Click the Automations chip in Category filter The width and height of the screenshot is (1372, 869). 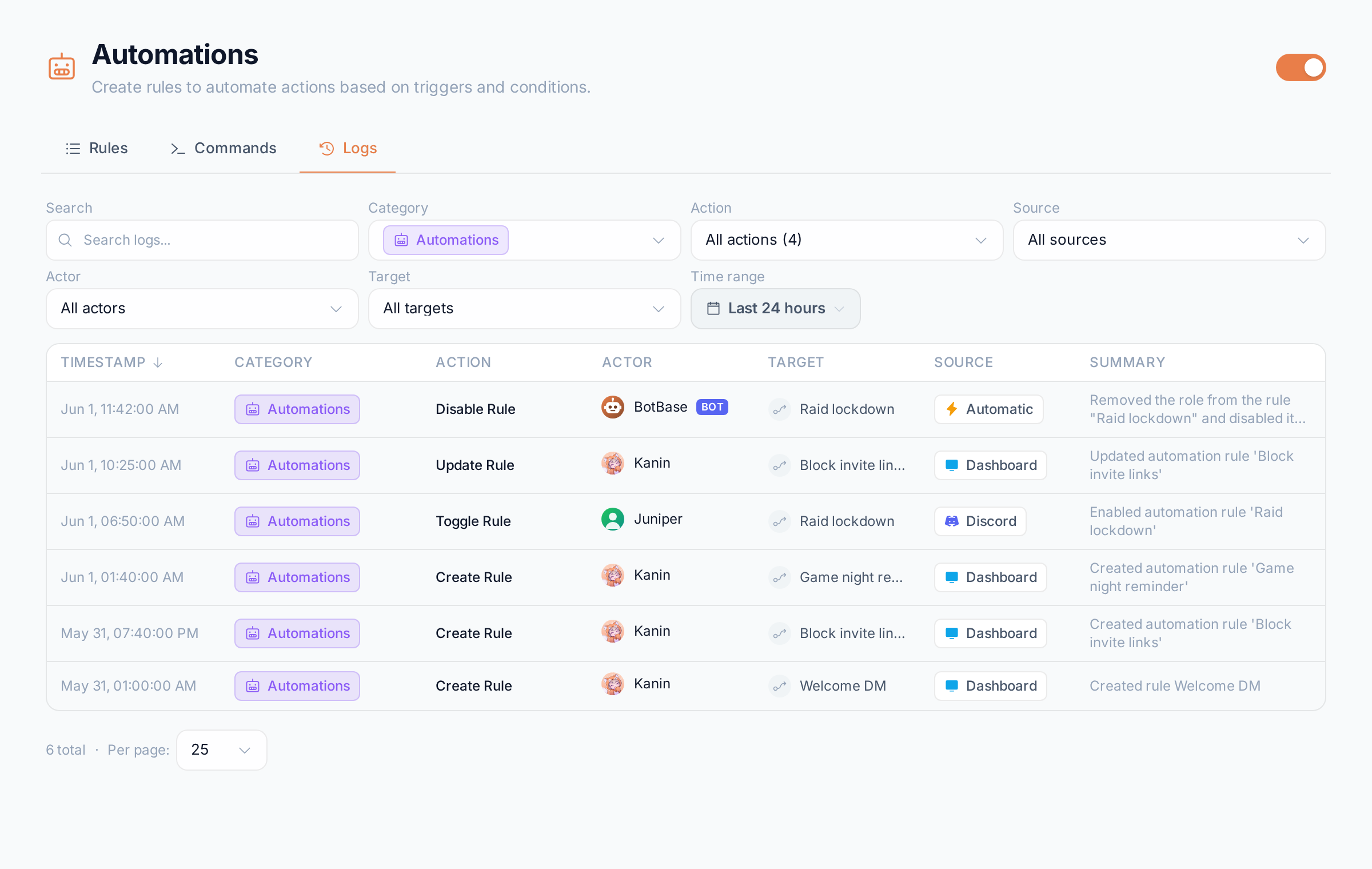tap(446, 240)
